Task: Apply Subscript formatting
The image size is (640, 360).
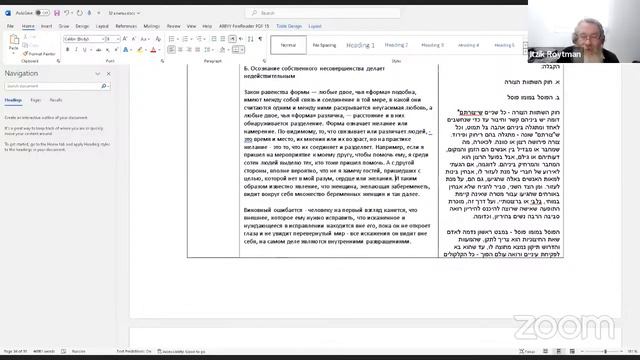Action: click(x=107, y=50)
